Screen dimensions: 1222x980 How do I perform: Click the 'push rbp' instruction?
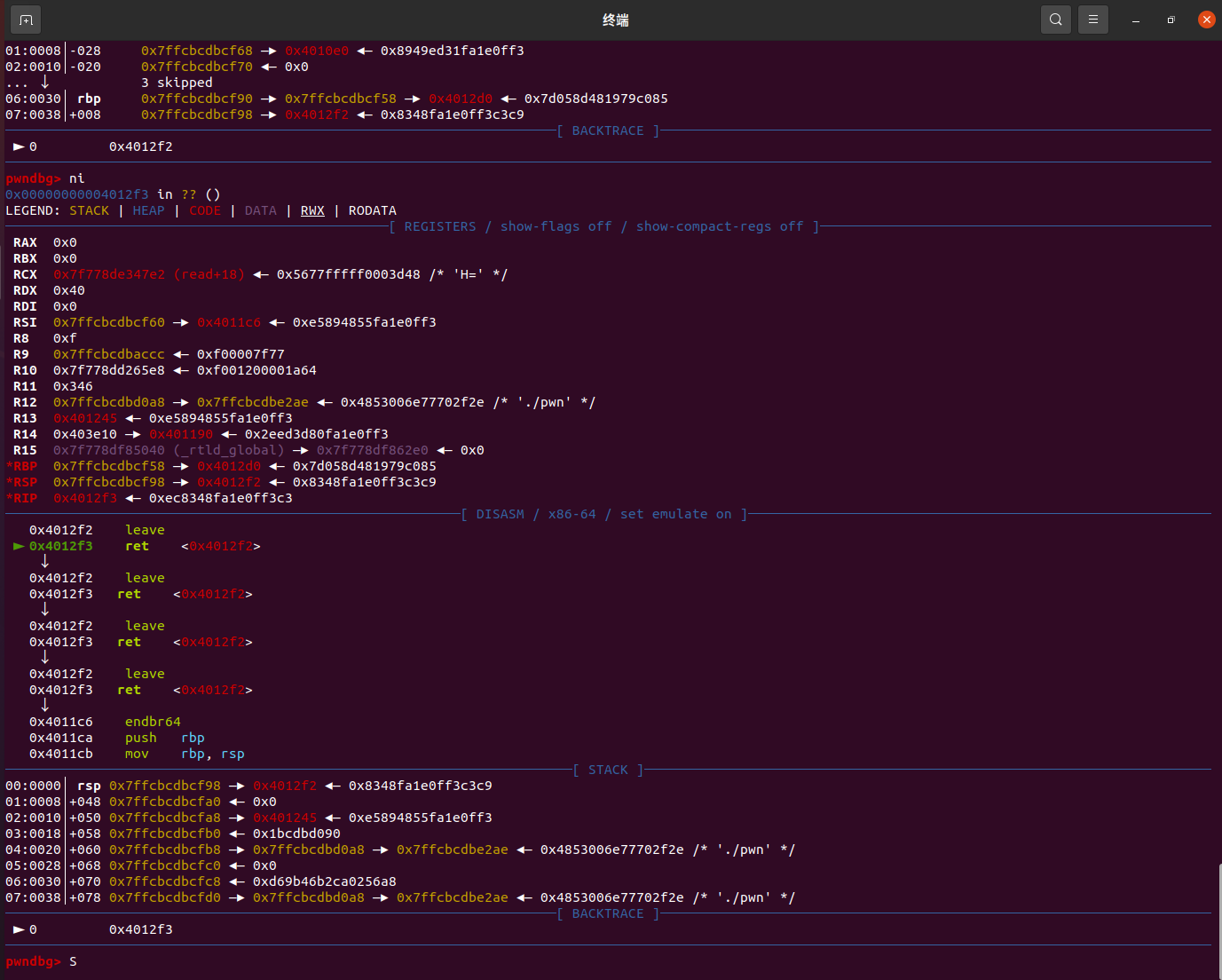(x=165, y=738)
